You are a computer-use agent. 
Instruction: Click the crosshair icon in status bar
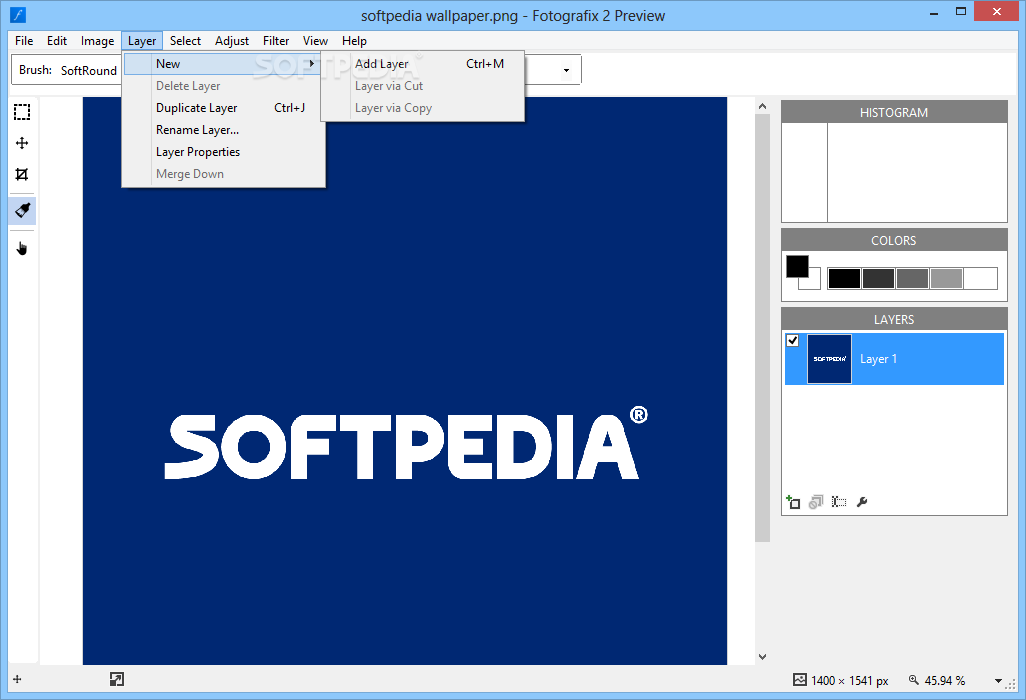pos(18,680)
